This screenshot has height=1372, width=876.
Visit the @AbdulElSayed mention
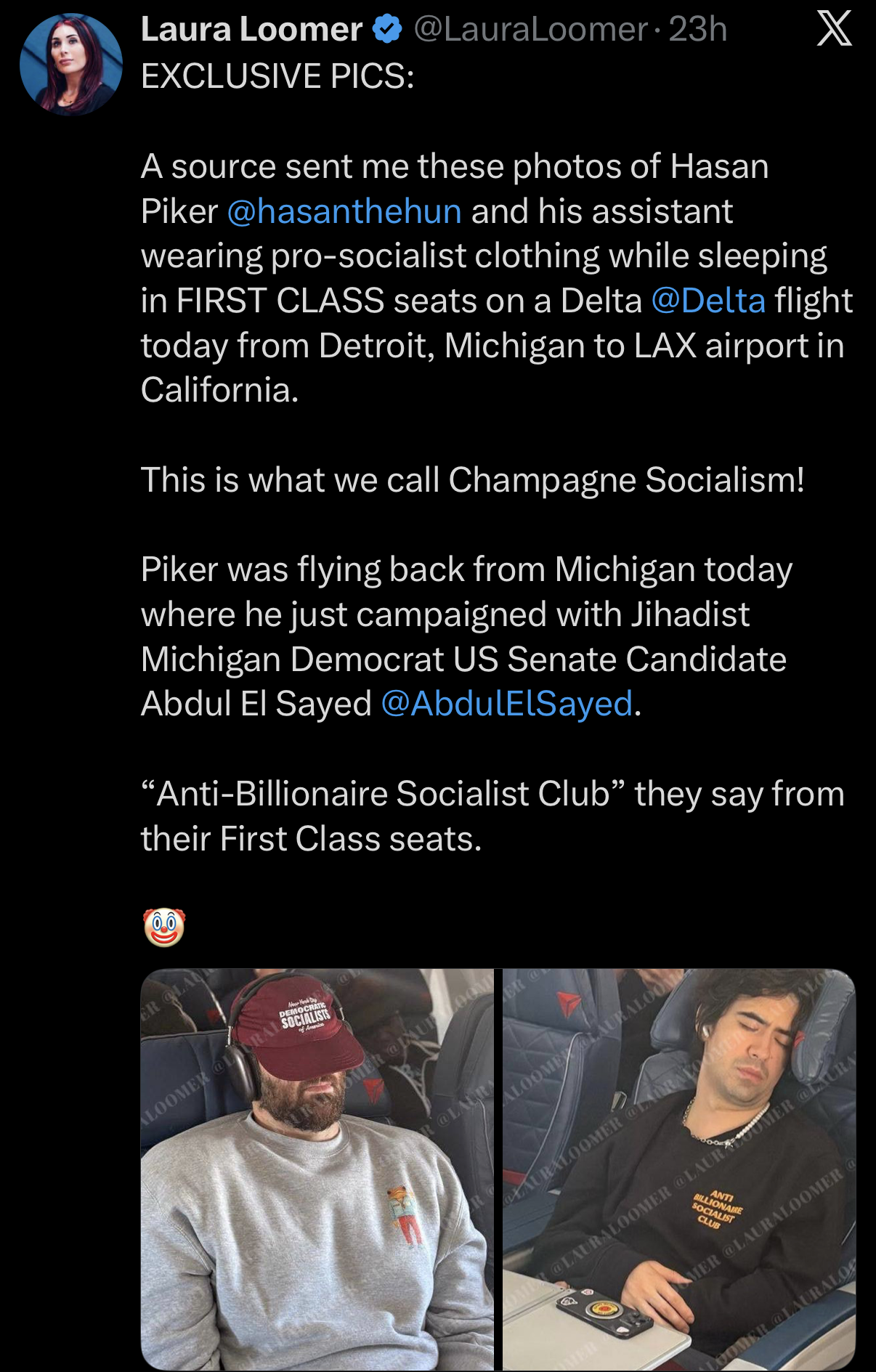(506, 704)
